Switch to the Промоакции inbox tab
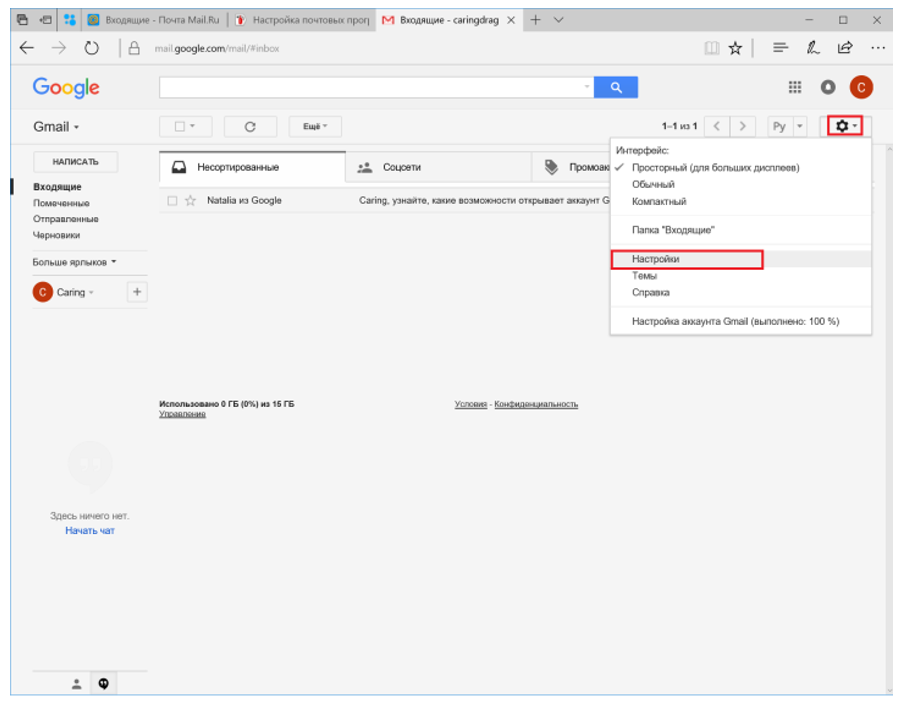This screenshot has width=909, height=709. click(x=571, y=168)
